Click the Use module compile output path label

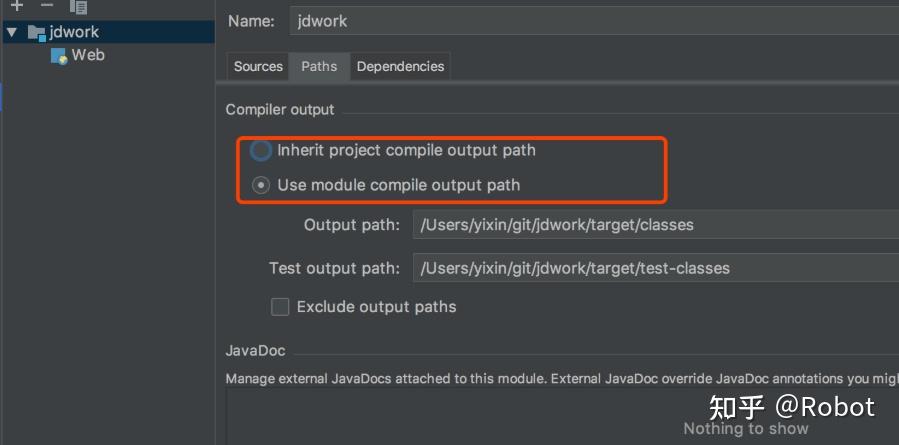[x=398, y=185]
